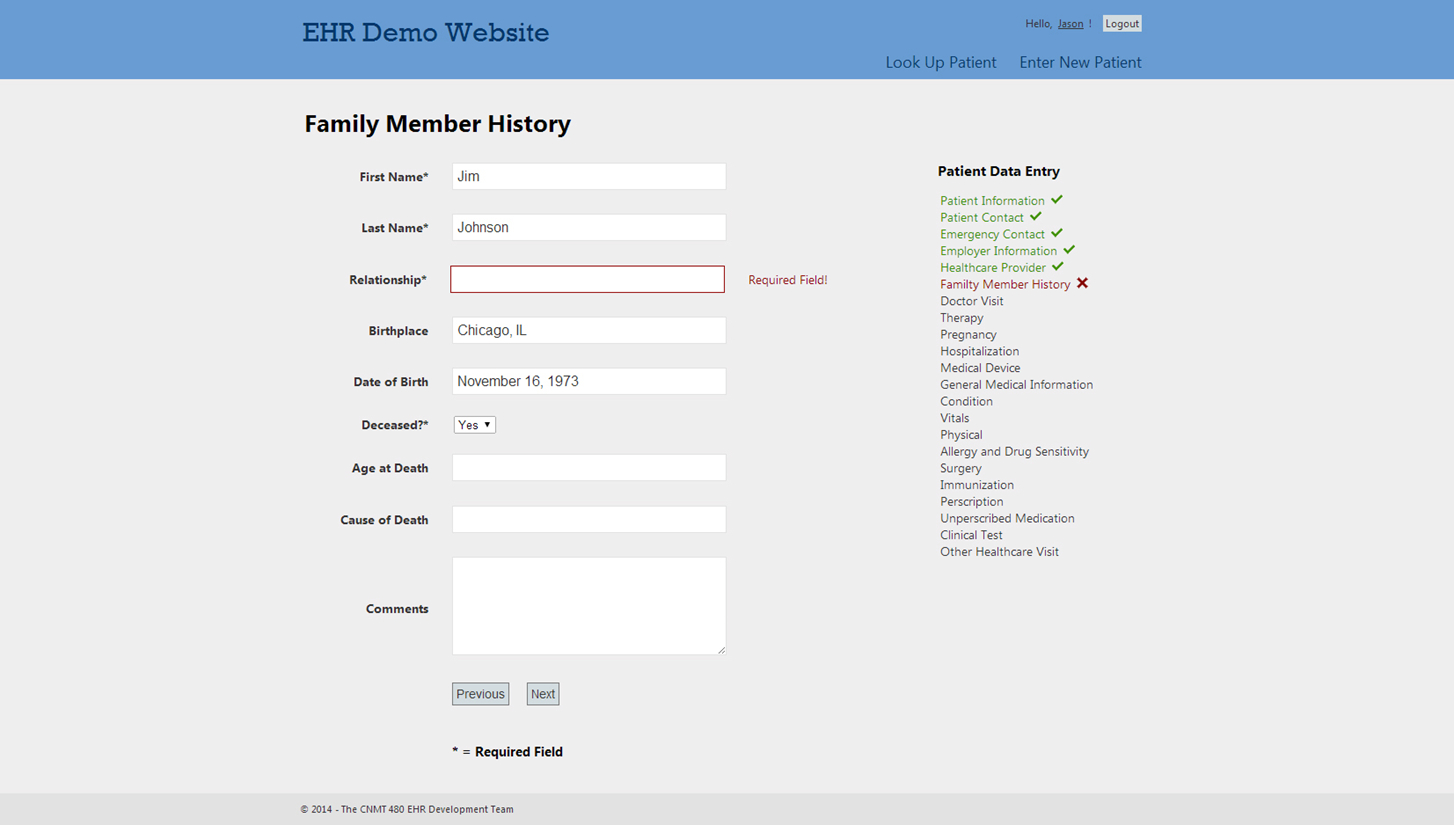The height and width of the screenshot is (825, 1454).
Task: Click the checkmark beside Healthcare Provider
Action: tap(1058, 267)
